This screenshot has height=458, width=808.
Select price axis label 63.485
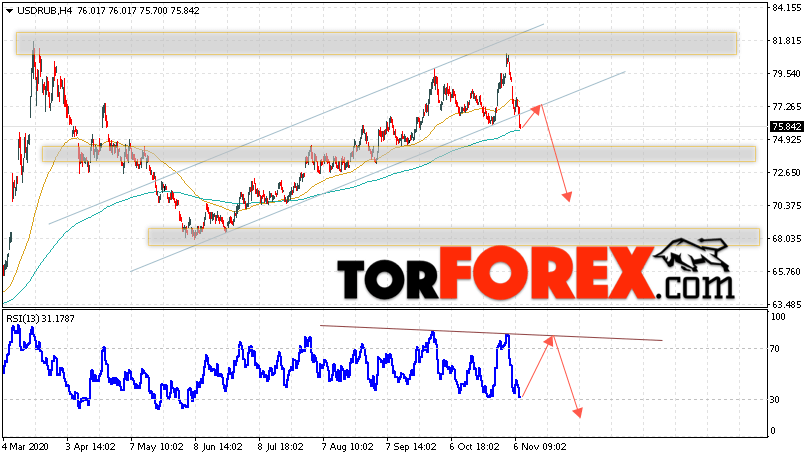787,304
